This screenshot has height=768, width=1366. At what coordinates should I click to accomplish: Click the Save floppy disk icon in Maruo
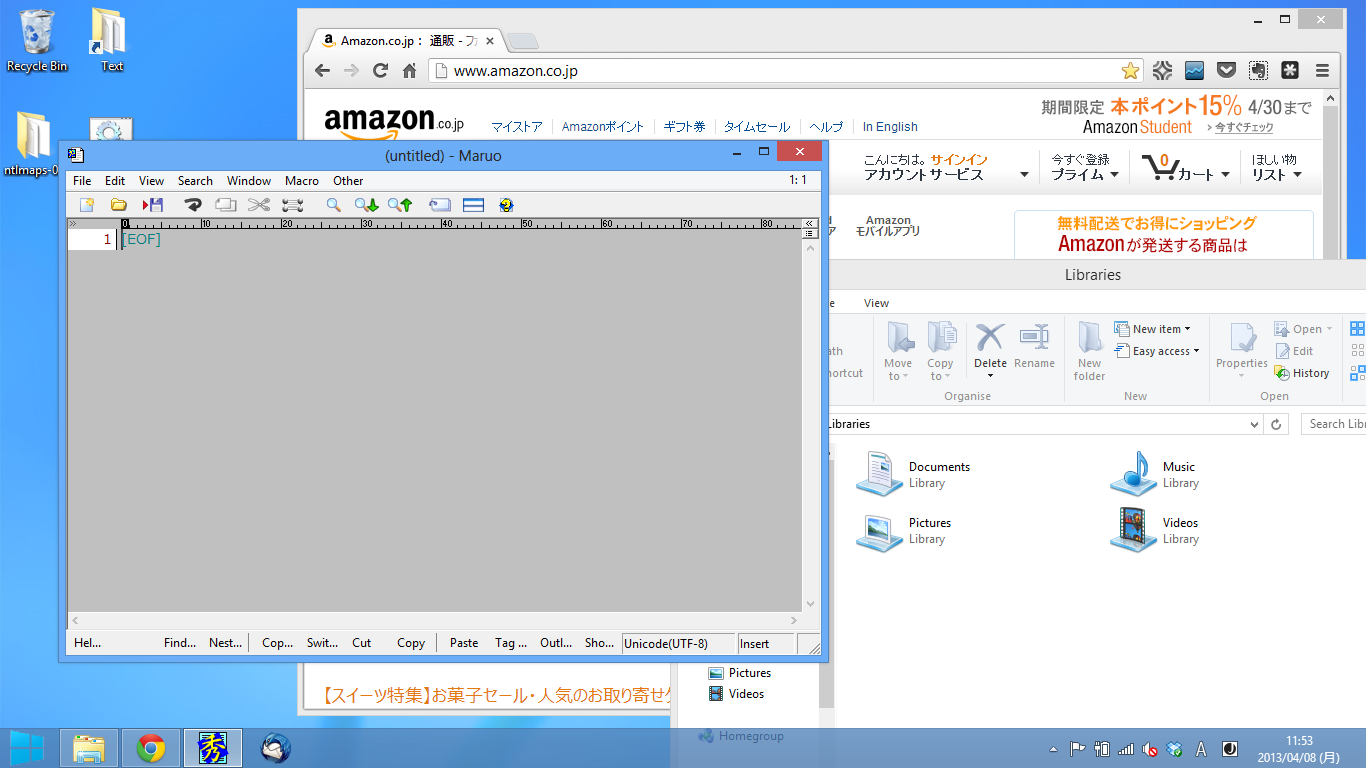153,205
